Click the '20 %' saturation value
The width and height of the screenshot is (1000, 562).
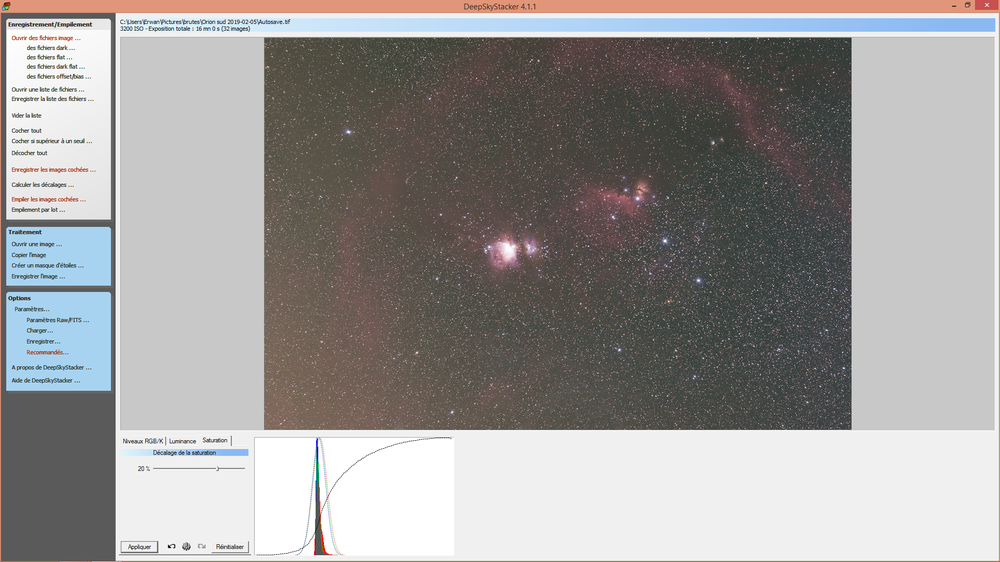tap(143, 469)
